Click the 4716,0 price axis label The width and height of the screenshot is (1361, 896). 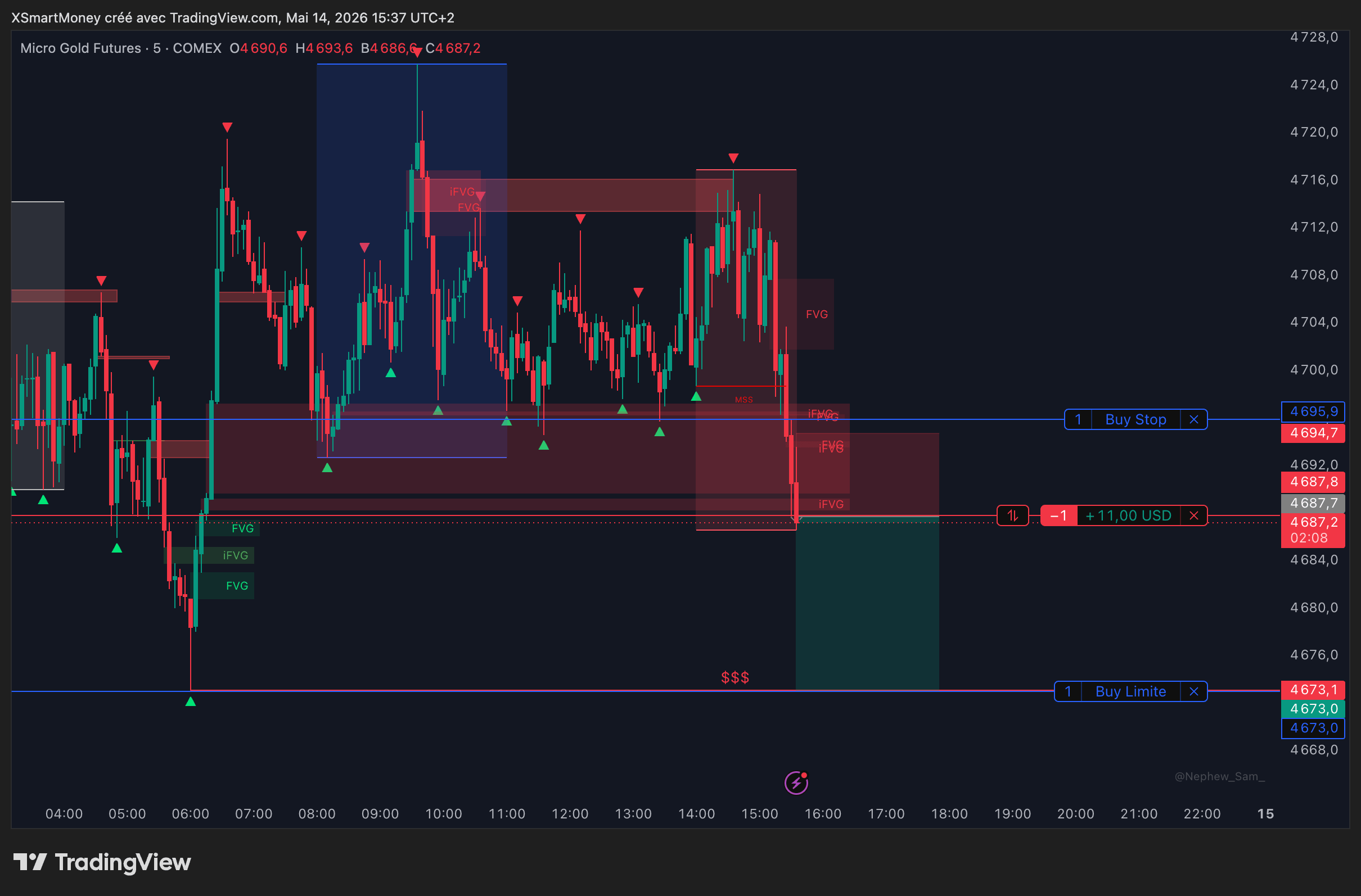(1314, 180)
